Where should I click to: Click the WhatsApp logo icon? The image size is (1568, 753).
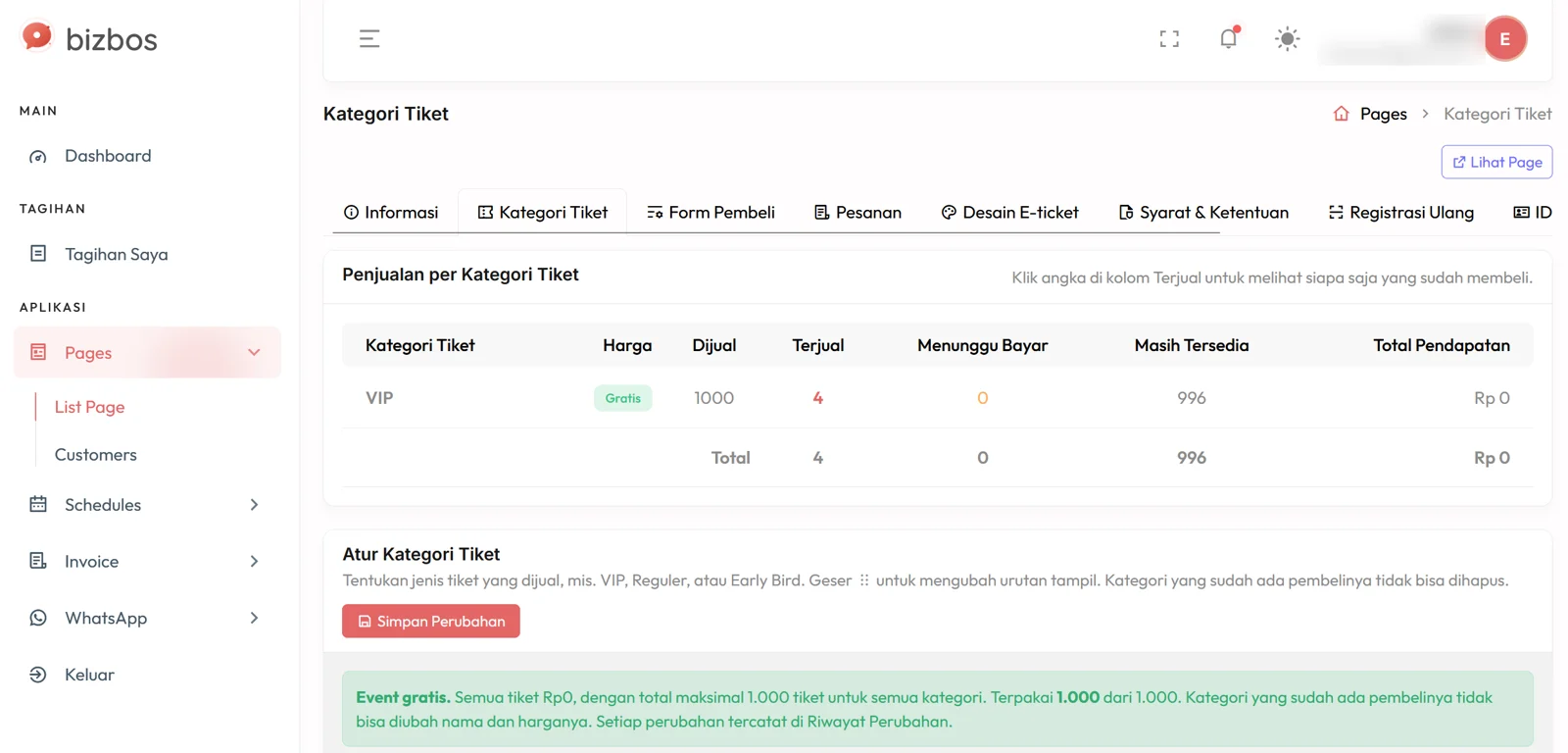point(38,618)
